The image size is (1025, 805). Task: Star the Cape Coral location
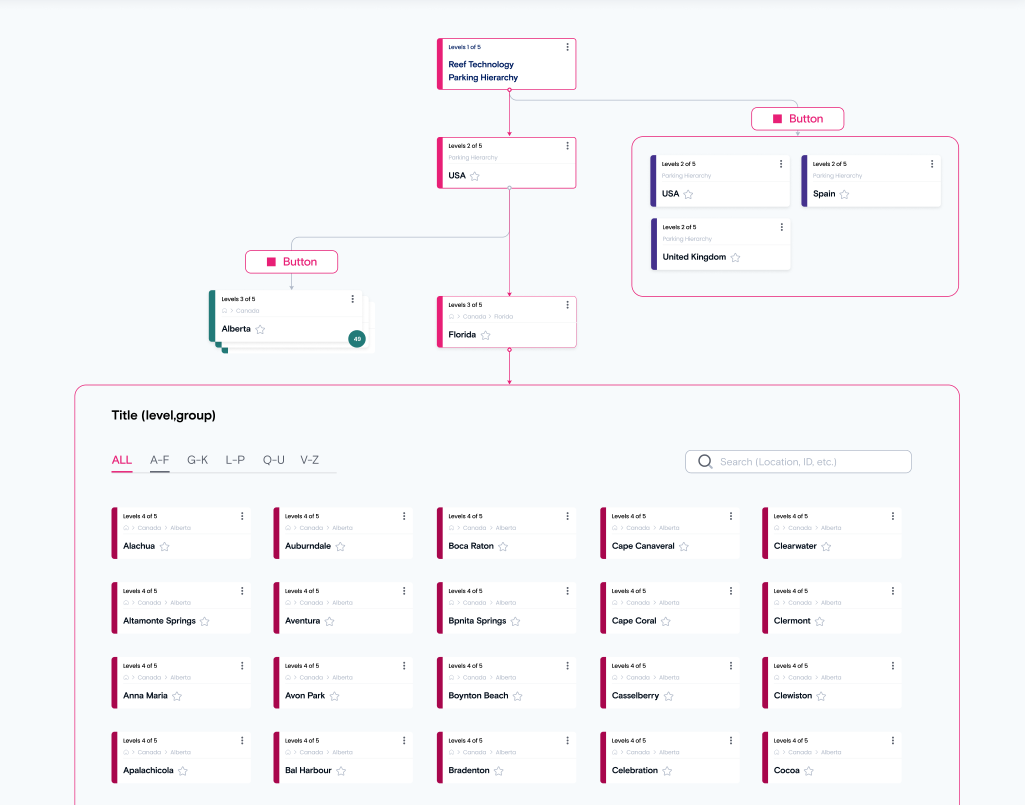point(665,621)
